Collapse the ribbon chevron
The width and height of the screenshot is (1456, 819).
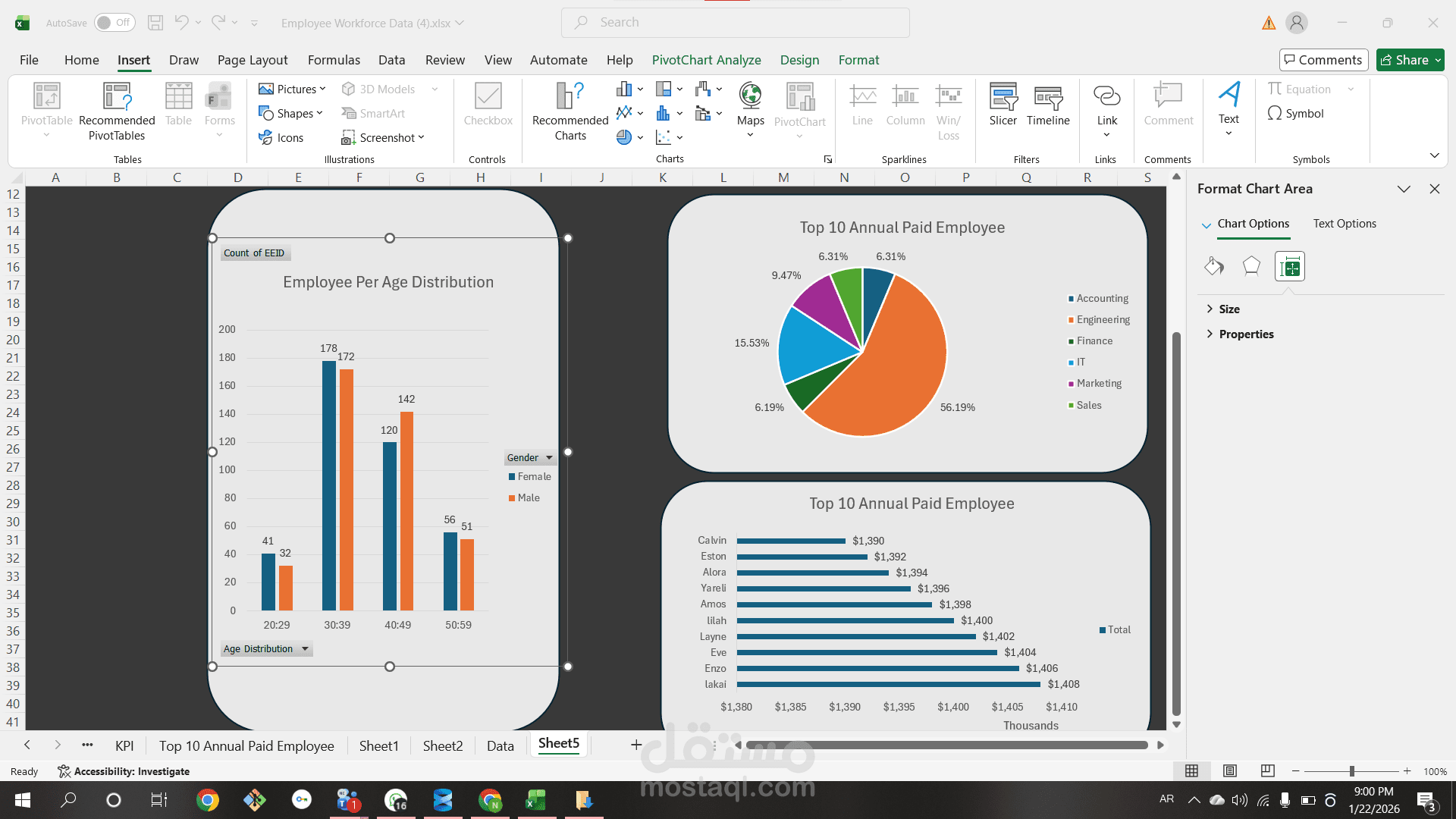(1434, 155)
